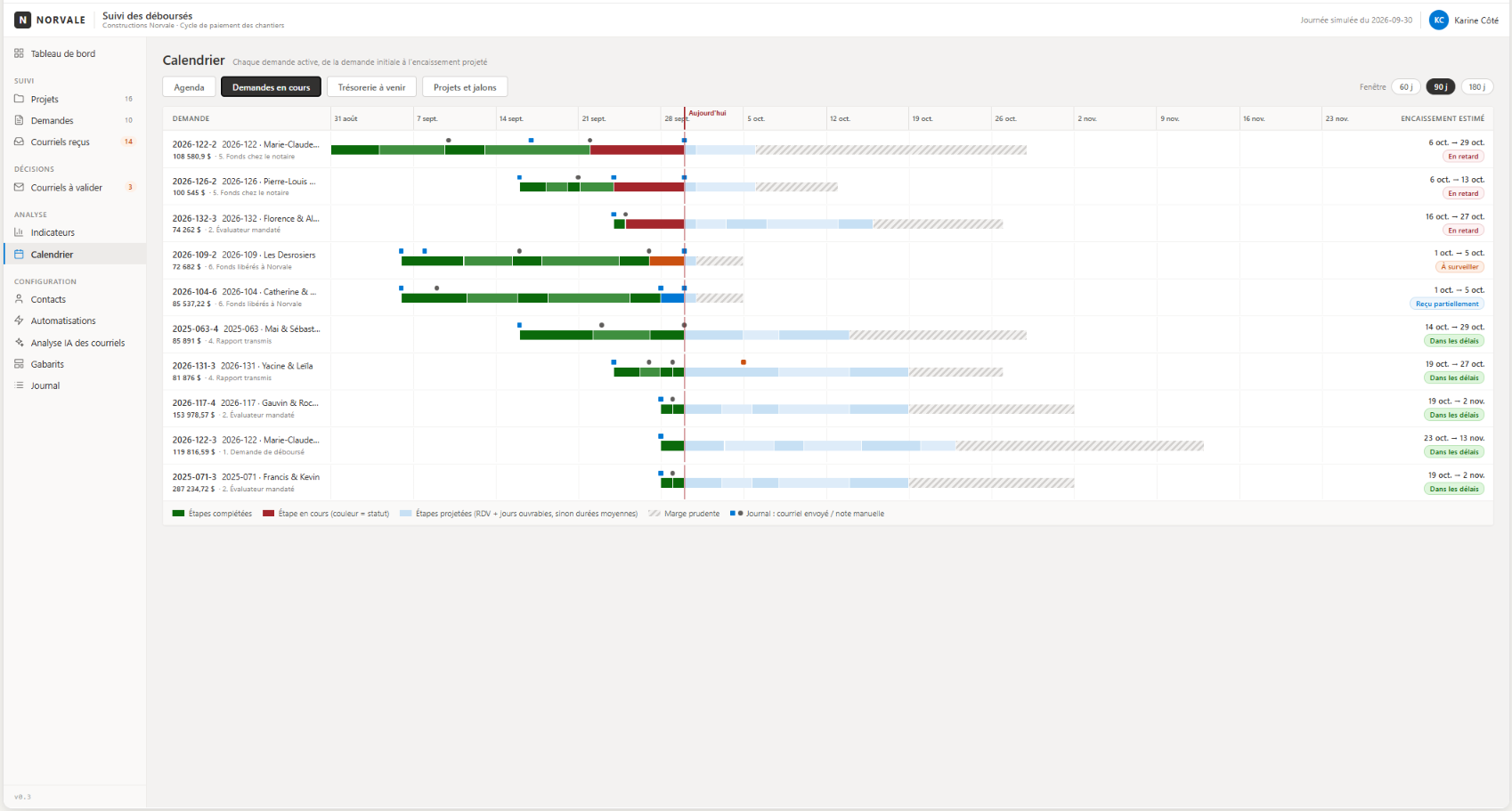Viewport: 1512px width, 811px height.
Task: Open the Automatisations settings link
Action: tap(75, 320)
